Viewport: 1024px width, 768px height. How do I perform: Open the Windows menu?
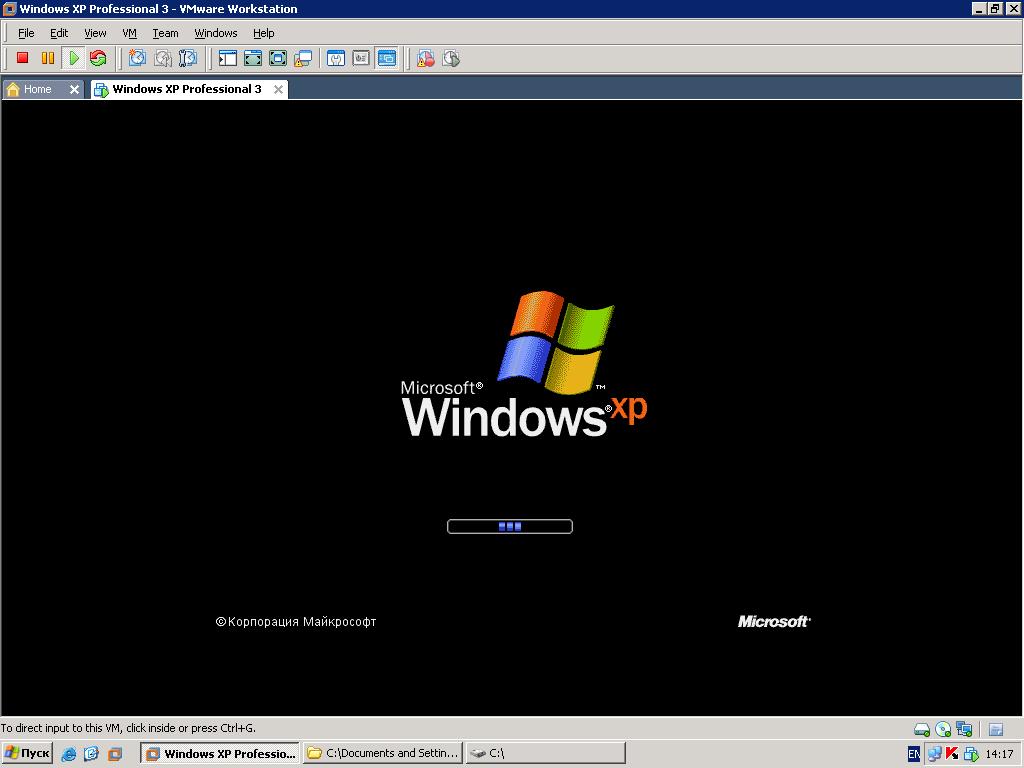click(x=216, y=33)
